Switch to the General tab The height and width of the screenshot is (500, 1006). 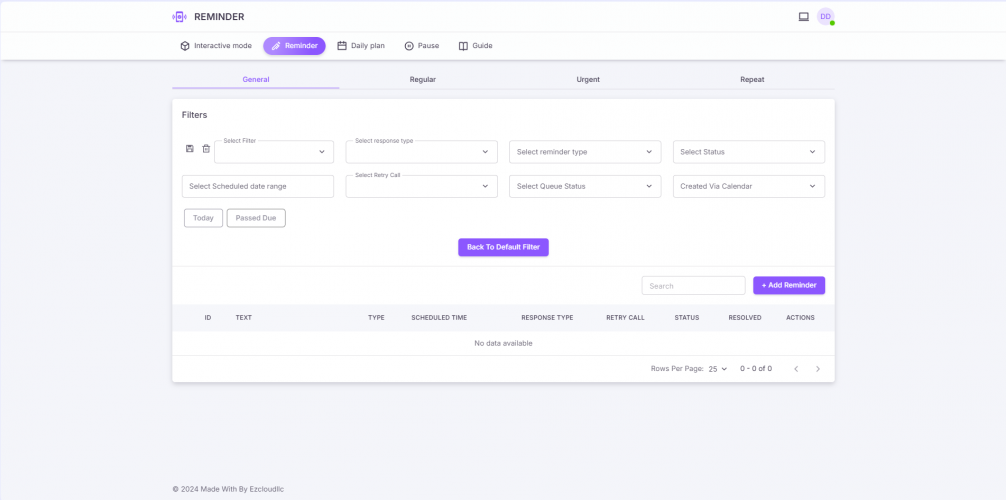click(x=255, y=80)
